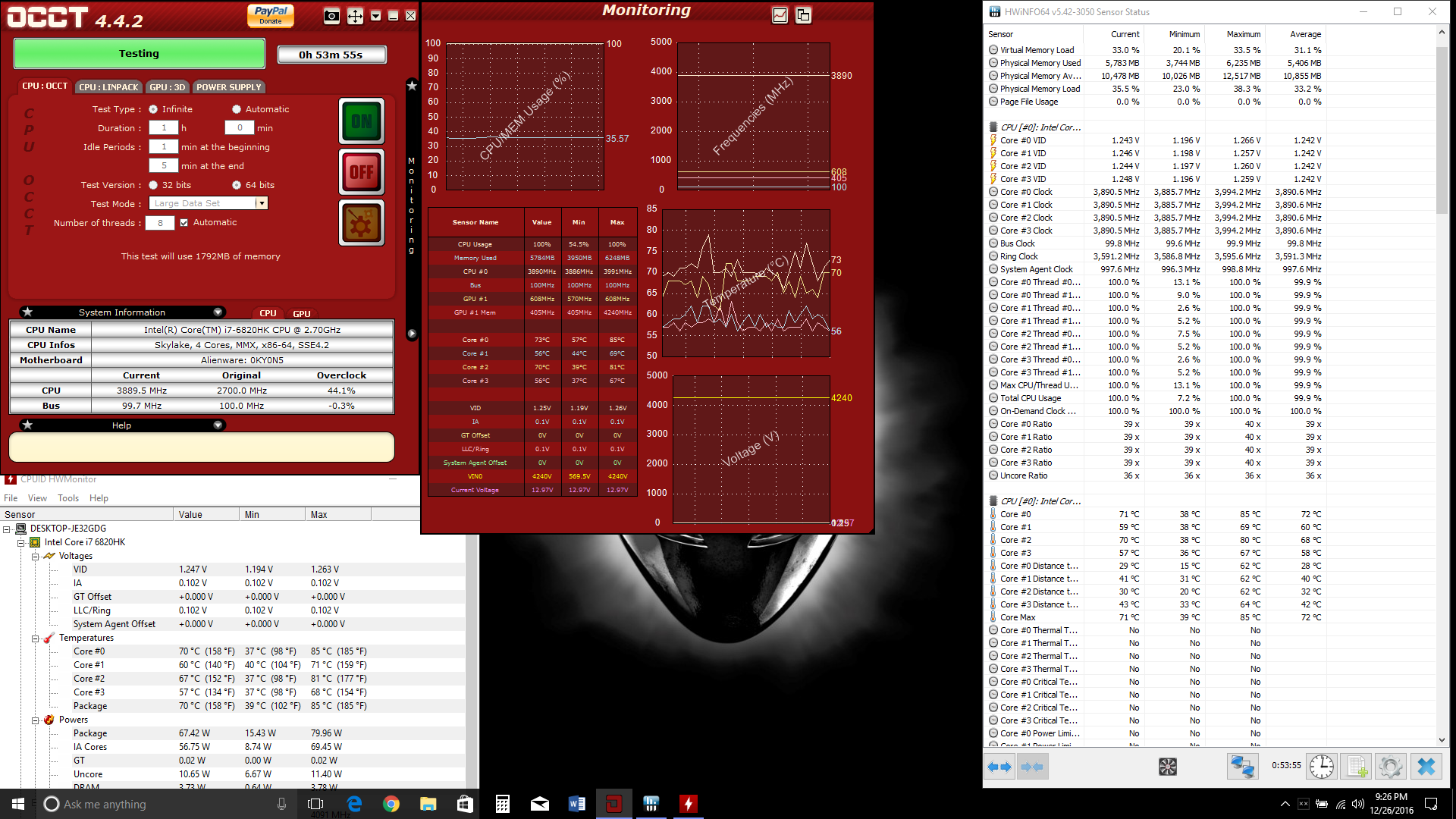Expand the Help section arrow
1456x819 pixels.
pos(218,425)
